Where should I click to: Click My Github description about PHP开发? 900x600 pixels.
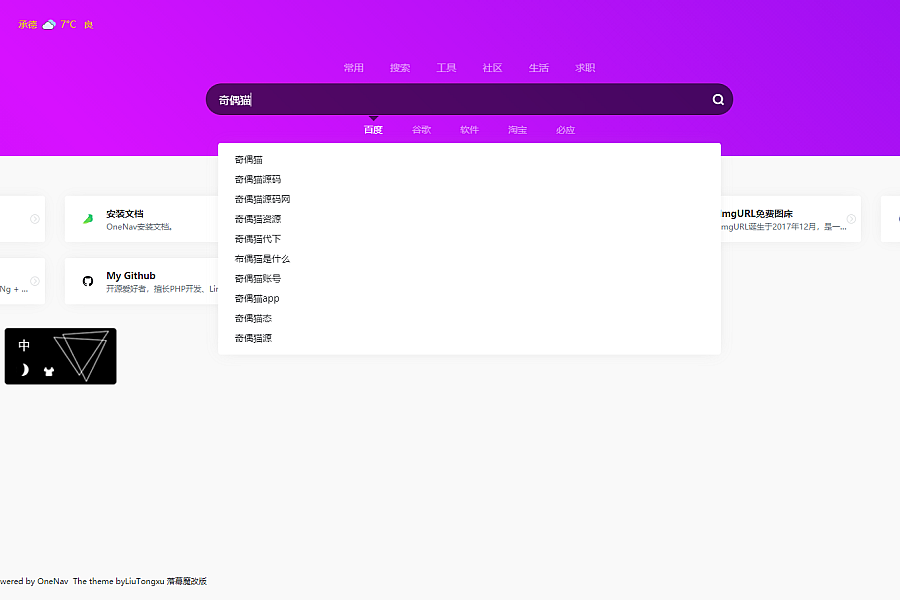[162, 289]
